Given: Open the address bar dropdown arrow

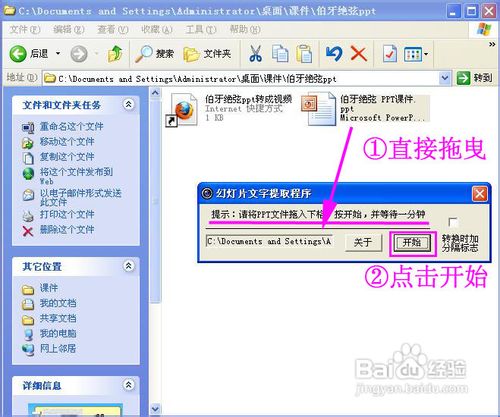Looking at the screenshot, I should pyautogui.click(x=445, y=78).
